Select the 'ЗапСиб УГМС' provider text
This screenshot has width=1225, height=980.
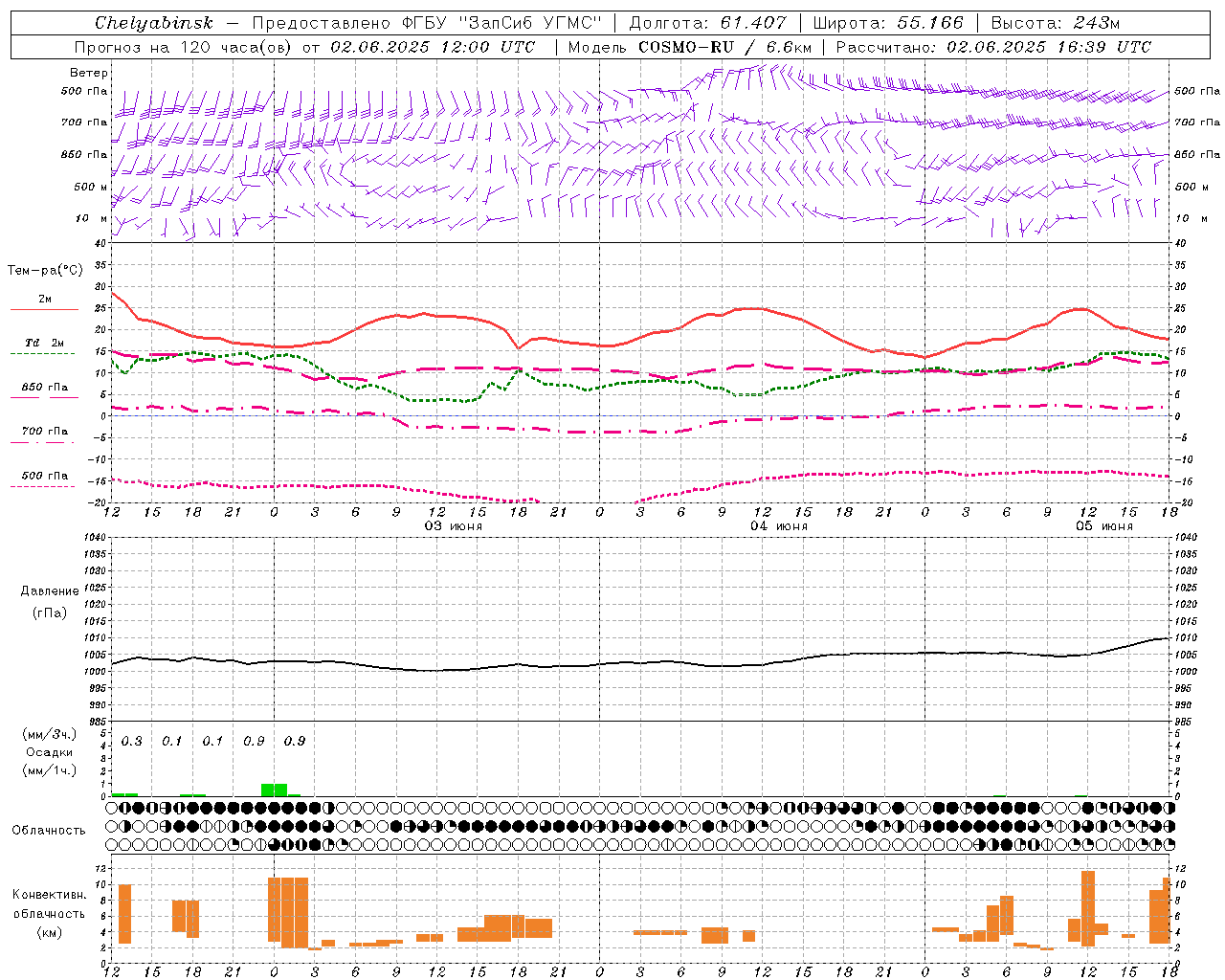[531, 23]
